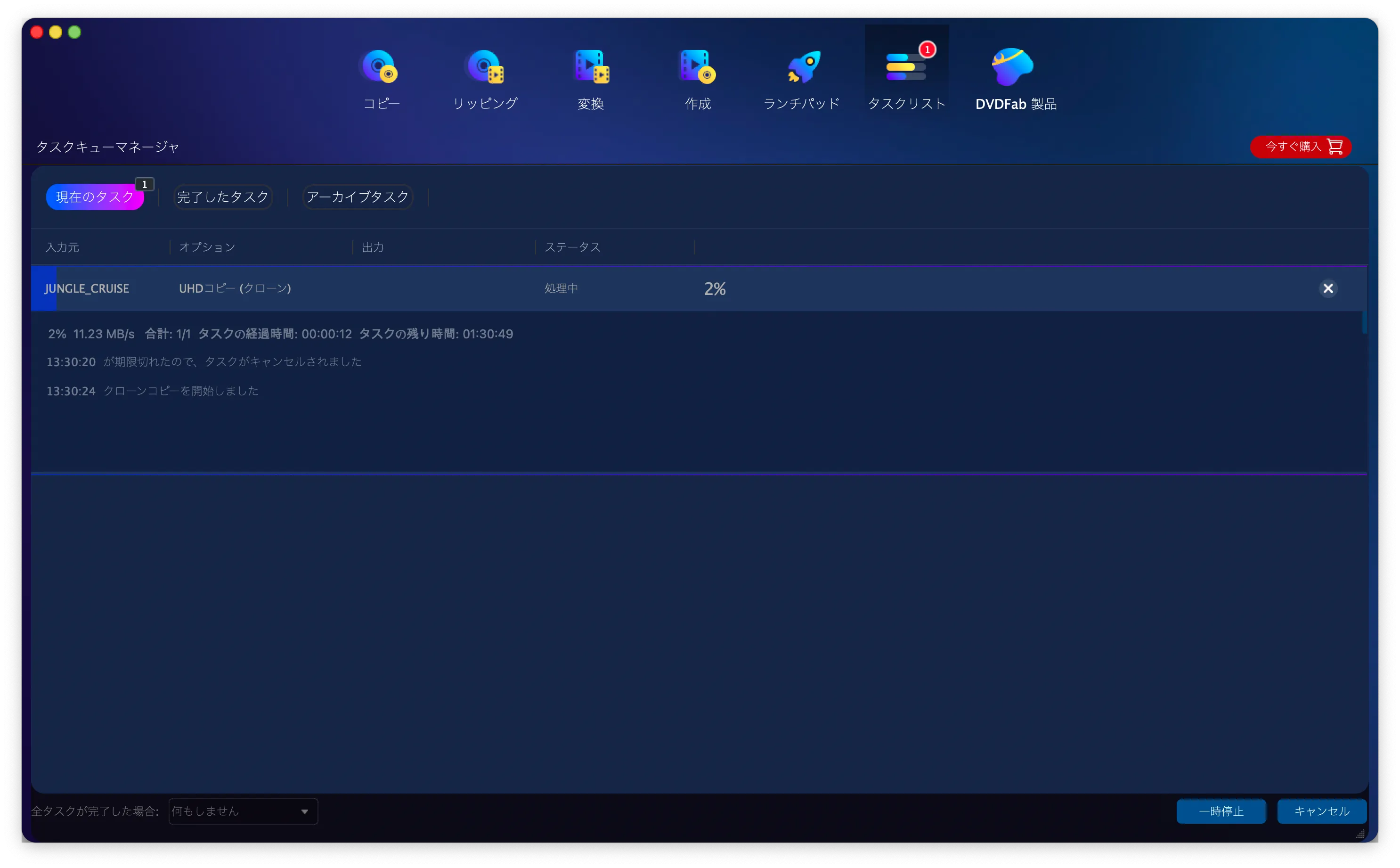The image size is (1400, 868).
Task: Click the red window close button
Action: point(37,32)
